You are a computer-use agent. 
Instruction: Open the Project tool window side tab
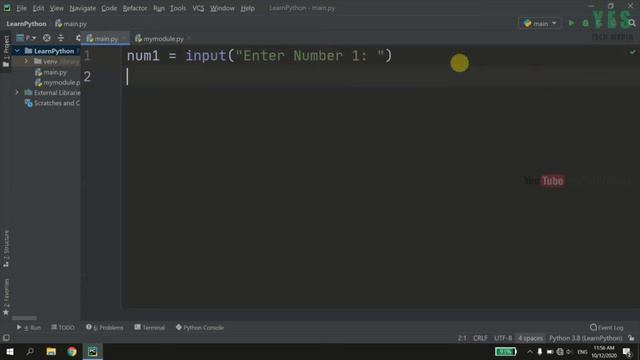click(6, 51)
